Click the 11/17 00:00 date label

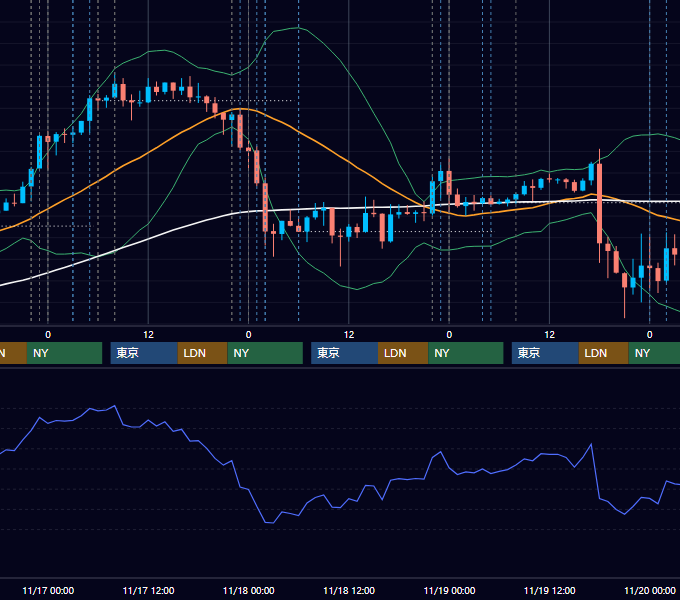[x=48, y=590]
